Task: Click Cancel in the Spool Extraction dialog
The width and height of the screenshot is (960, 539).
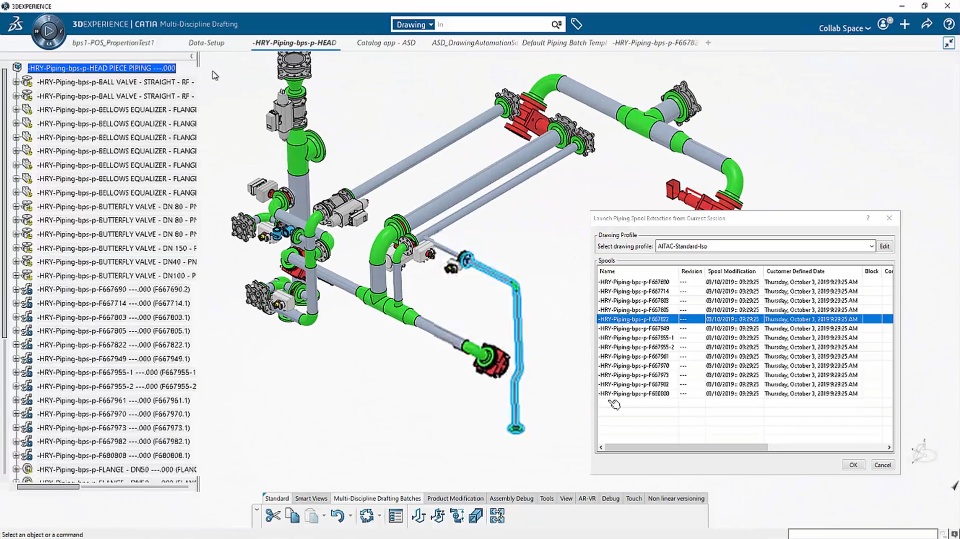Action: [882, 465]
